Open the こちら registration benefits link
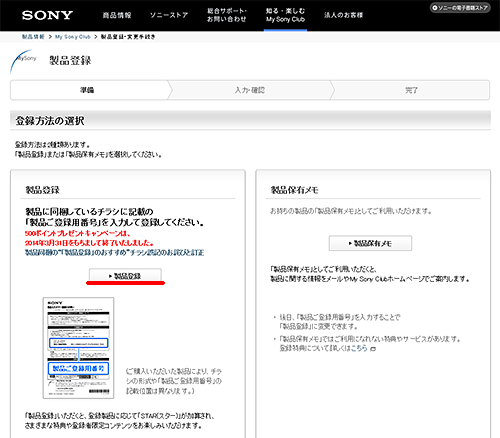The height and width of the screenshot is (438, 500). (x=359, y=348)
